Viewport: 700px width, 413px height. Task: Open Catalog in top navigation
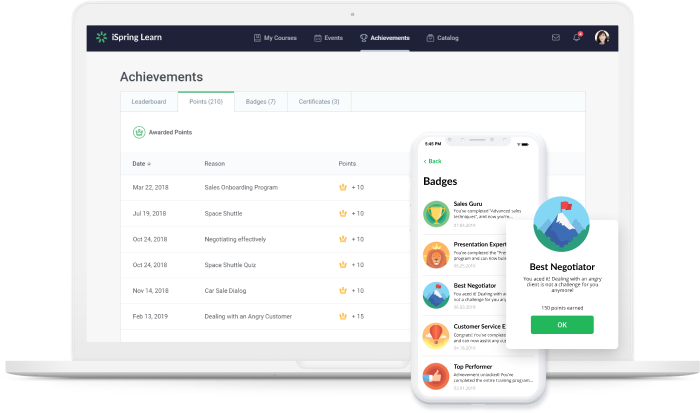tap(442, 38)
